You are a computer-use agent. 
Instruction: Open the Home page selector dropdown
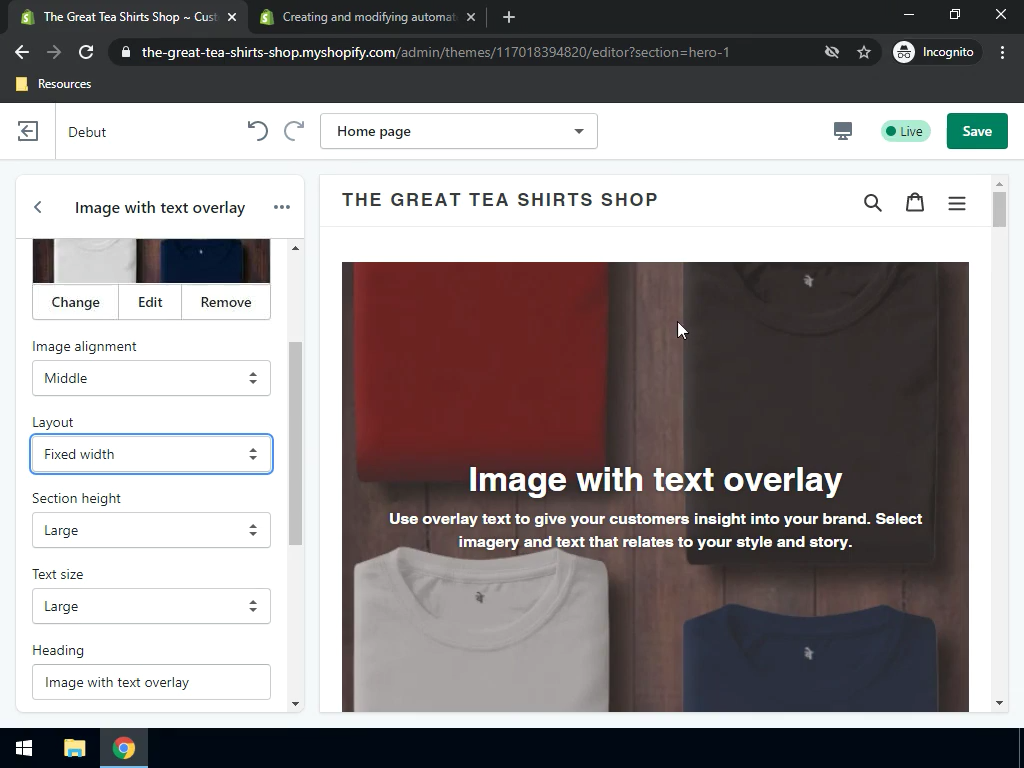click(x=459, y=131)
